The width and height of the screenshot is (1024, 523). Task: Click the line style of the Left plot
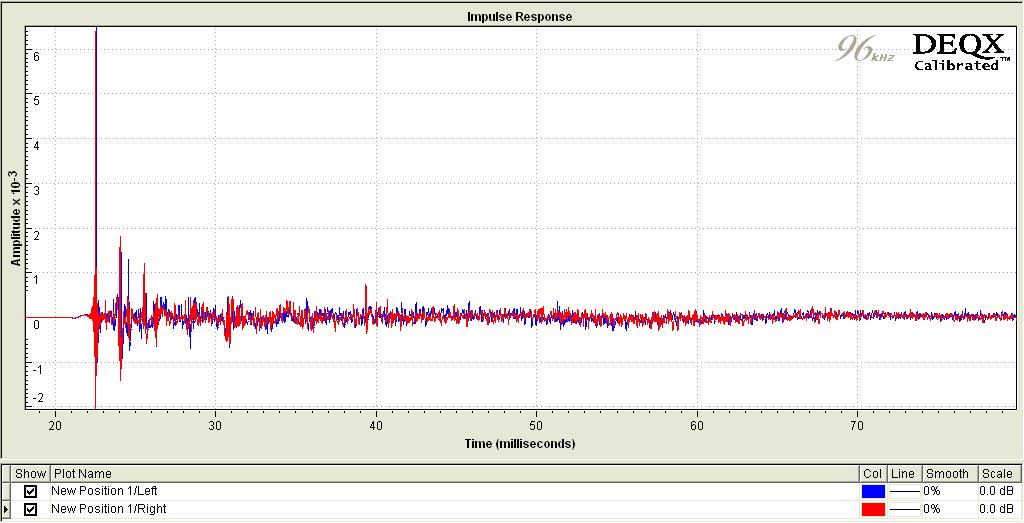[x=904, y=491]
